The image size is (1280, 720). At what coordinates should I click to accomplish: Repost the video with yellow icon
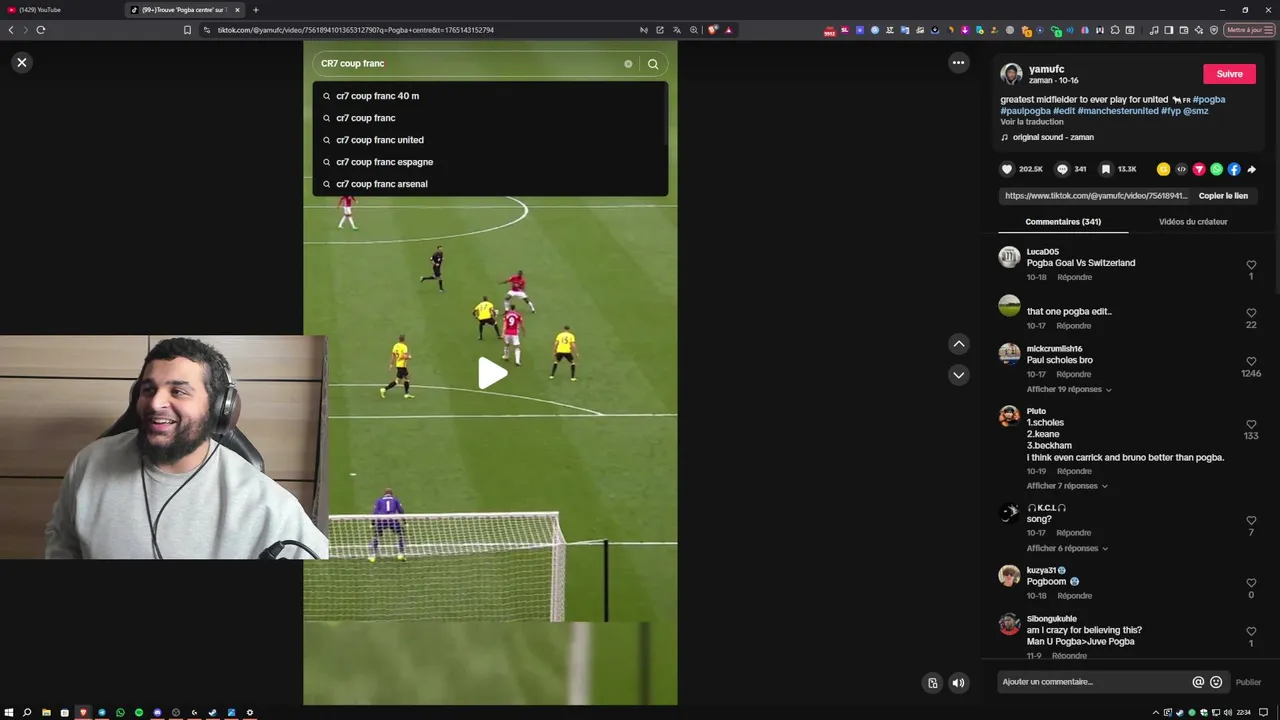tap(1163, 169)
